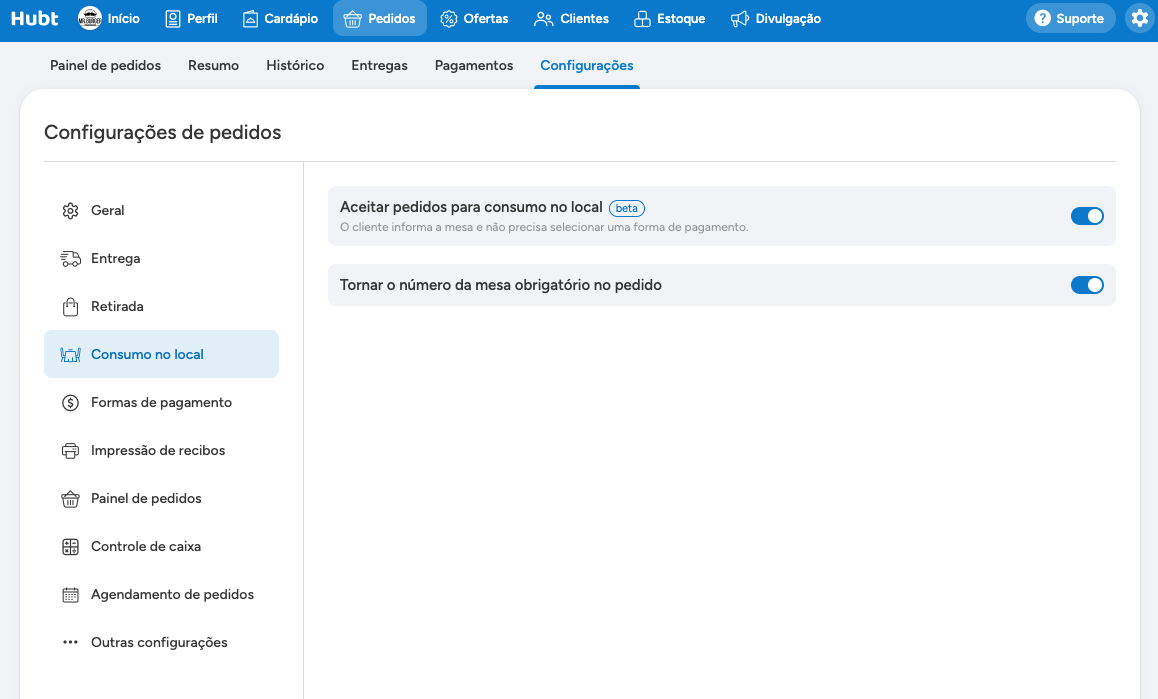Click the Perfil badge icon
The image size is (1158, 699).
point(173,19)
